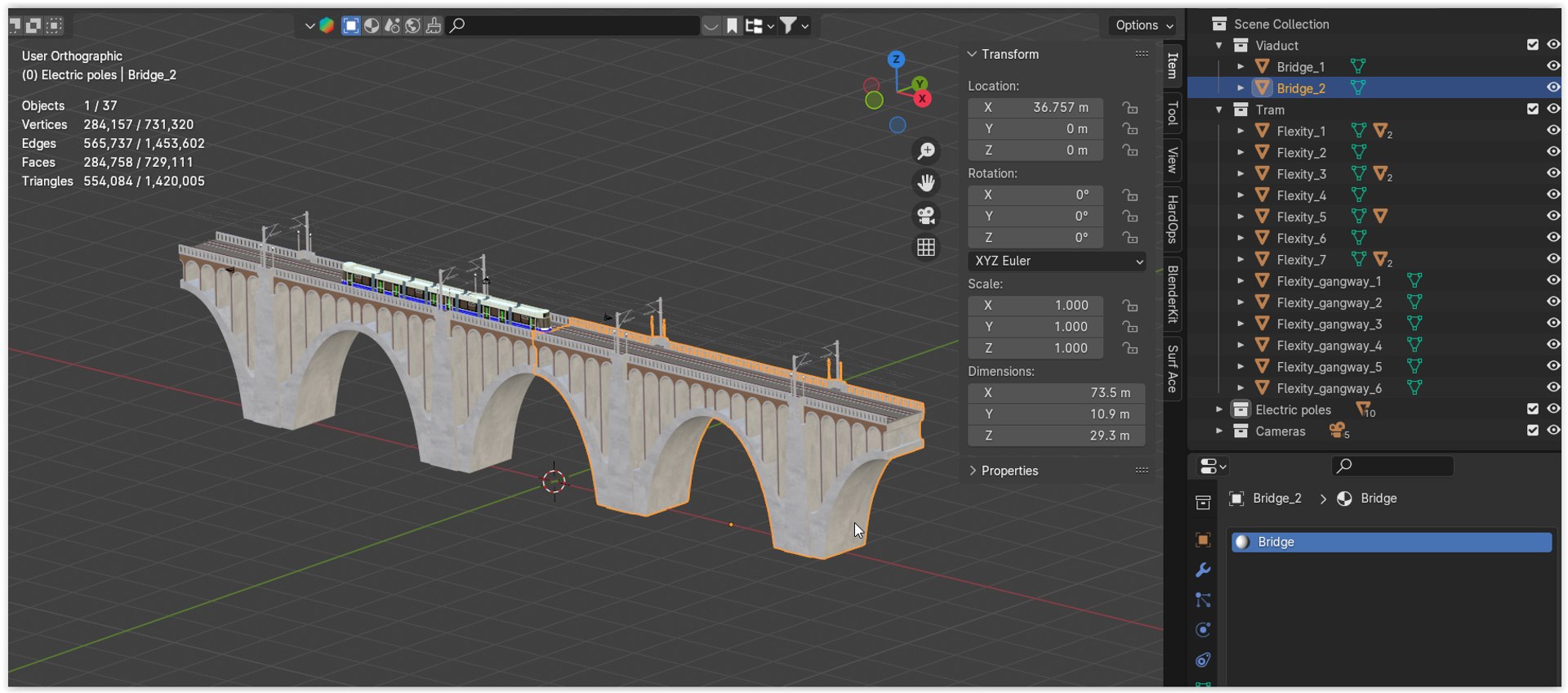1568x693 pixels.
Task: Click the Transform panel drag handle dots
Action: 1142,54
